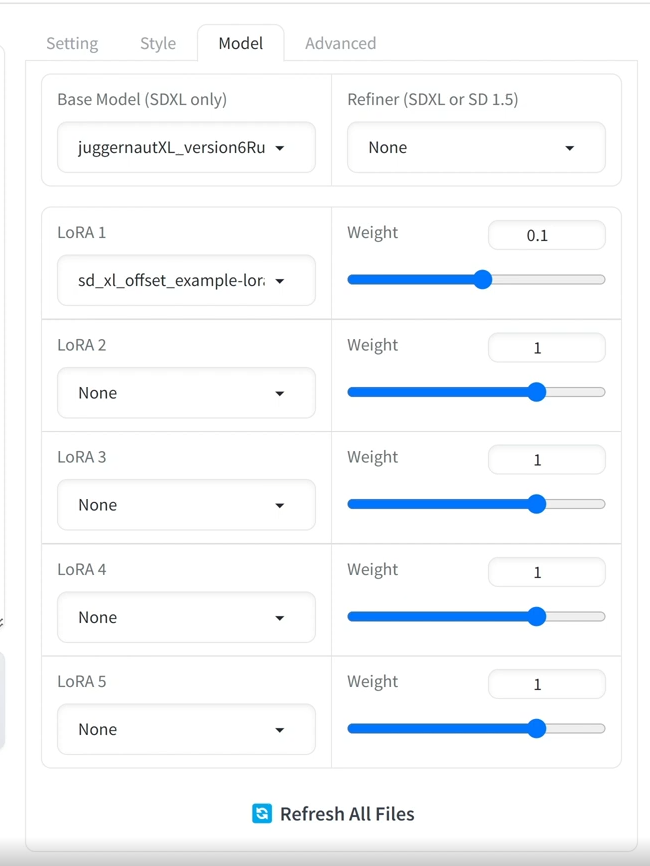The width and height of the screenshot is (650, 866).
Task: Click the LoRA 3 weight slider handle
Action: pyautogui.click(x=536, y=504)
